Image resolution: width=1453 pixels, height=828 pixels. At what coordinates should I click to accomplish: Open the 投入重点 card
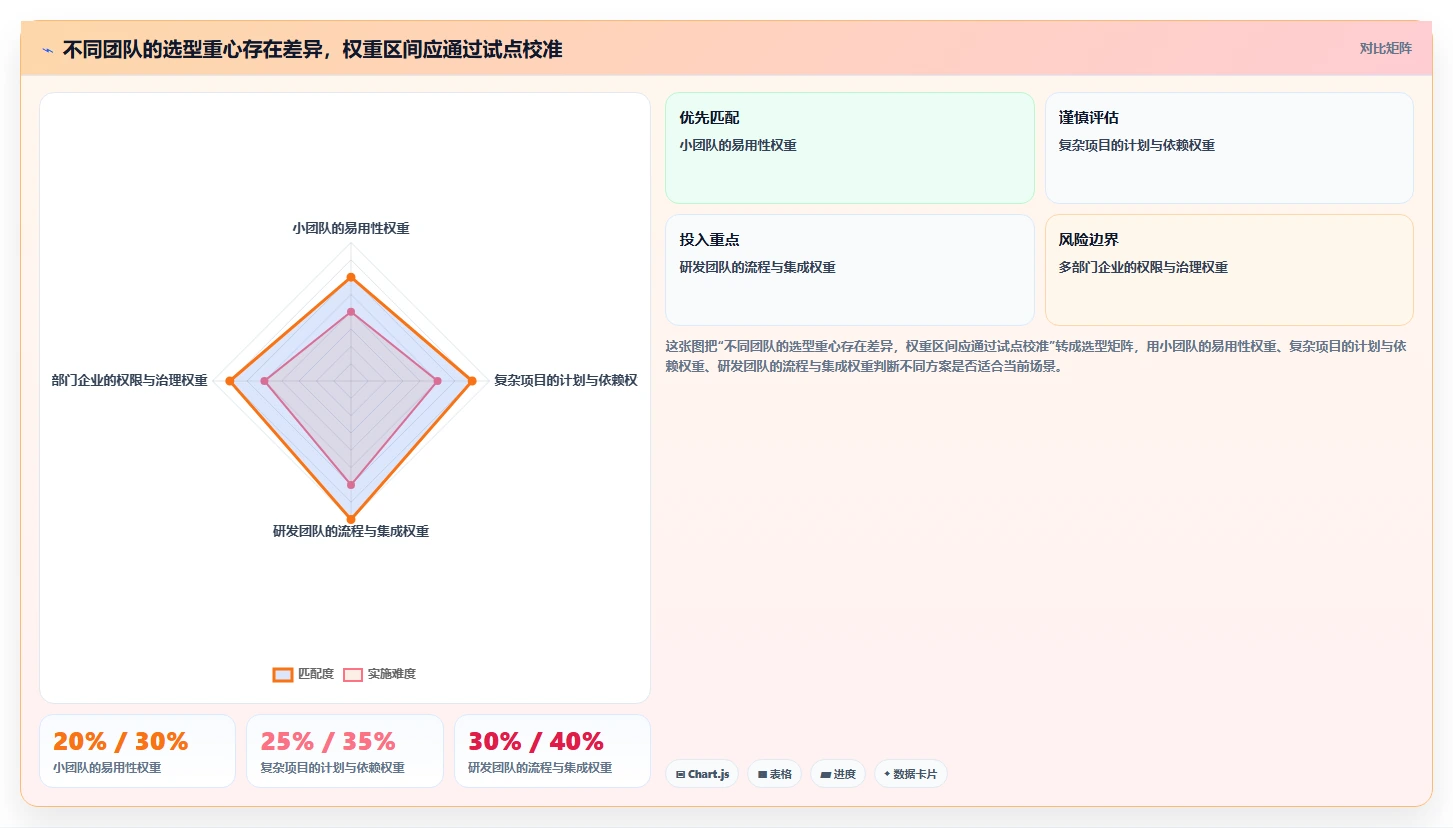[x=849, y=270]
